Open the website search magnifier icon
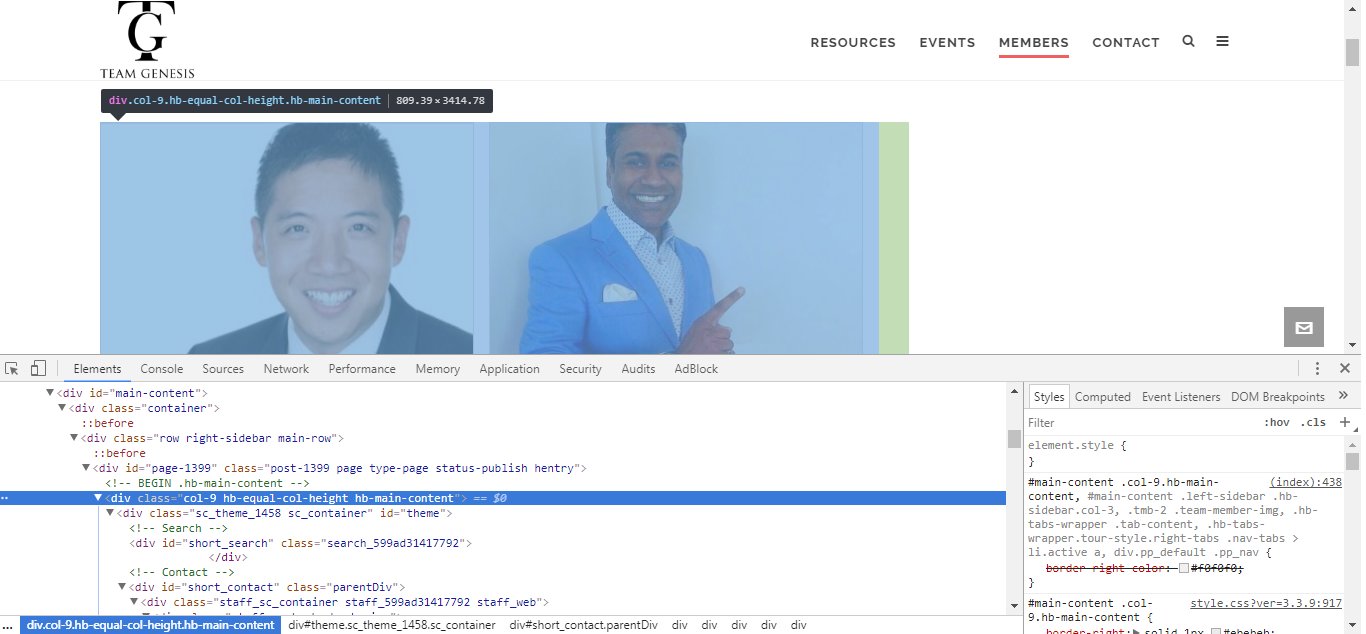Image resolution: width=1366 pixels, height=634 pixels. (1188, 42)
